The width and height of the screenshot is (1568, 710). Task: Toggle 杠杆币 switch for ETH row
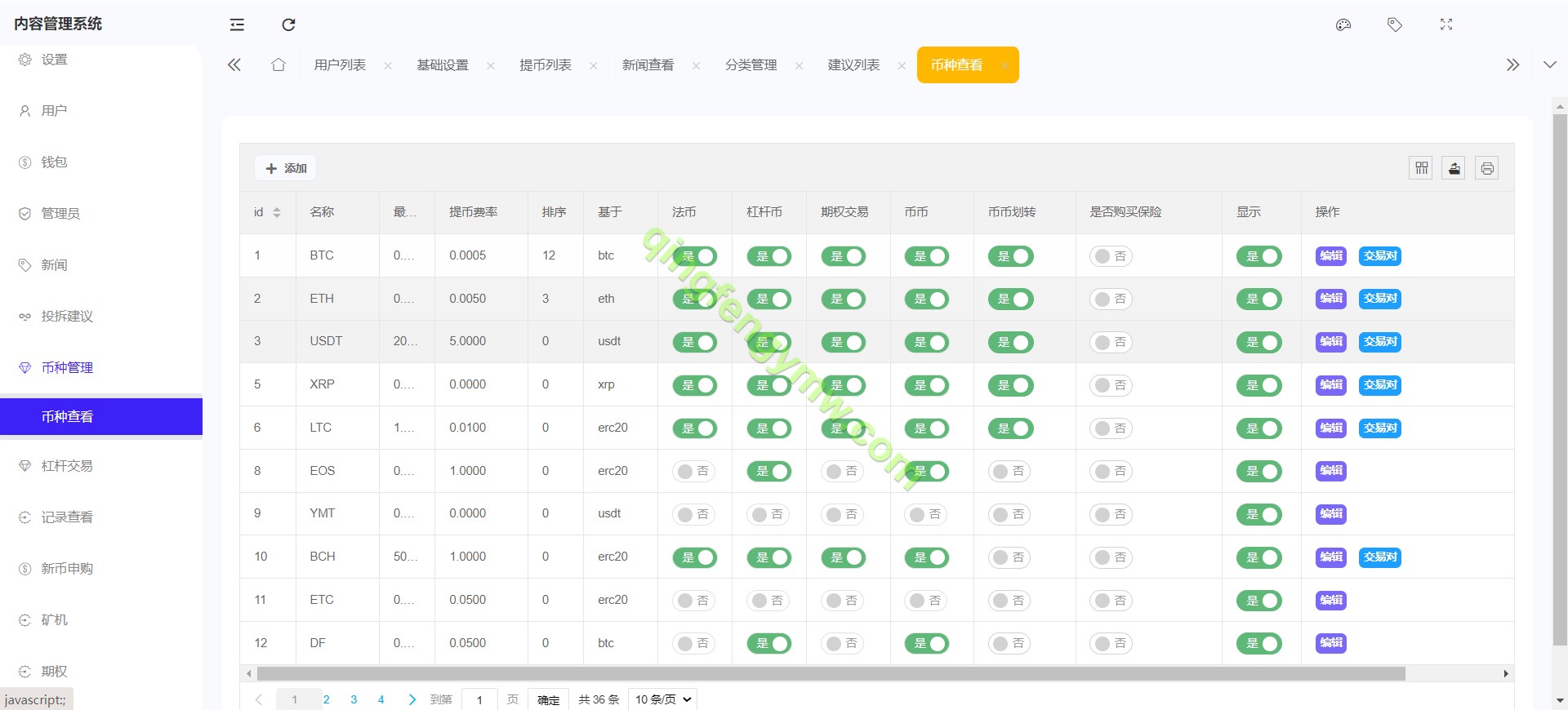click(x=769, y=300)
